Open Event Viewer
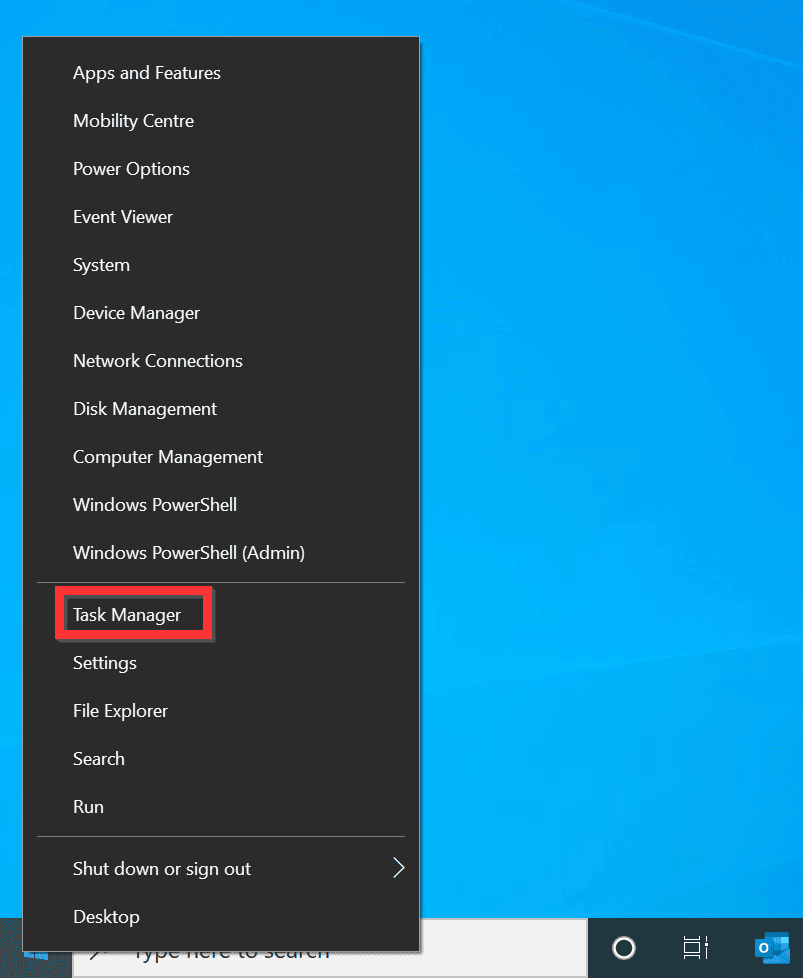Viewport: 803px width, 978px height. [122, 217]
